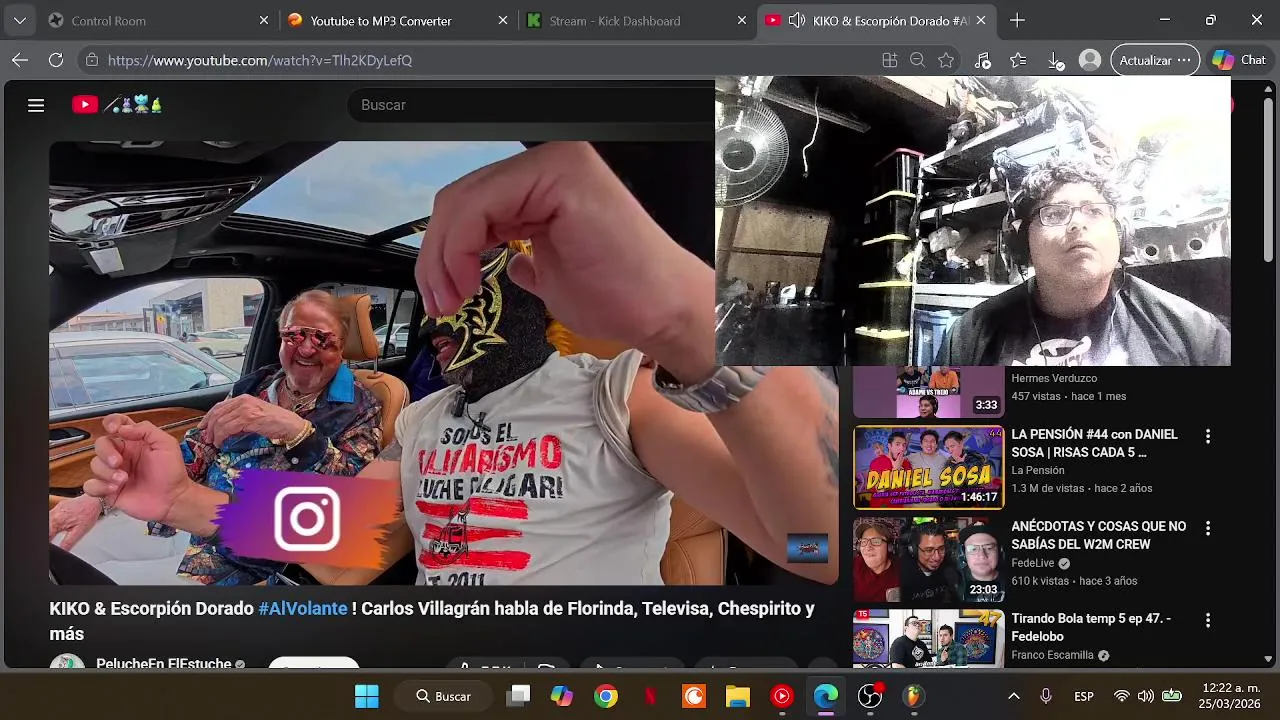The width and height of the screenshot is (1280, 720).
Task: Click the Franco Escamilla channel name
Action: (x=1052, y=655)
